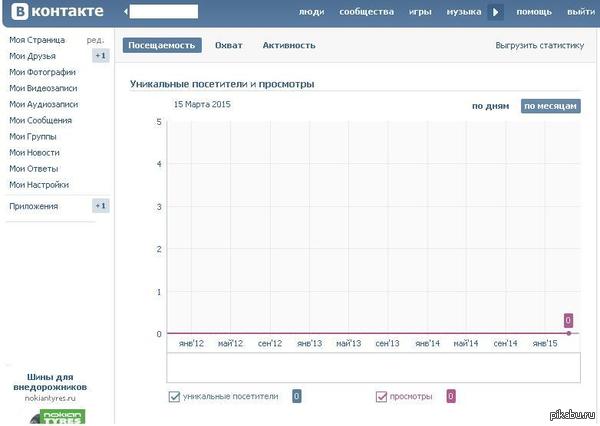The width and height of the screenshot is (600, 426).
Task: Click the +1 badge next to Мои Друзья
Action: tap(100, 56)
